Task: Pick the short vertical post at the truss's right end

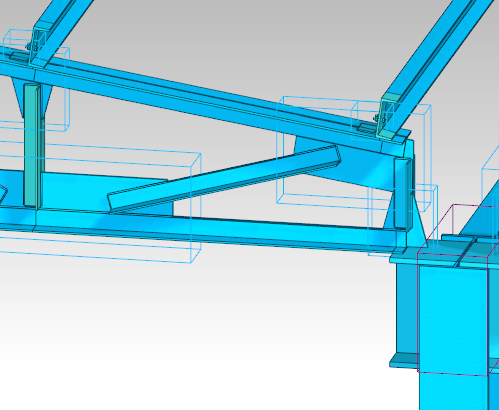Action: [x=403, y=193]
